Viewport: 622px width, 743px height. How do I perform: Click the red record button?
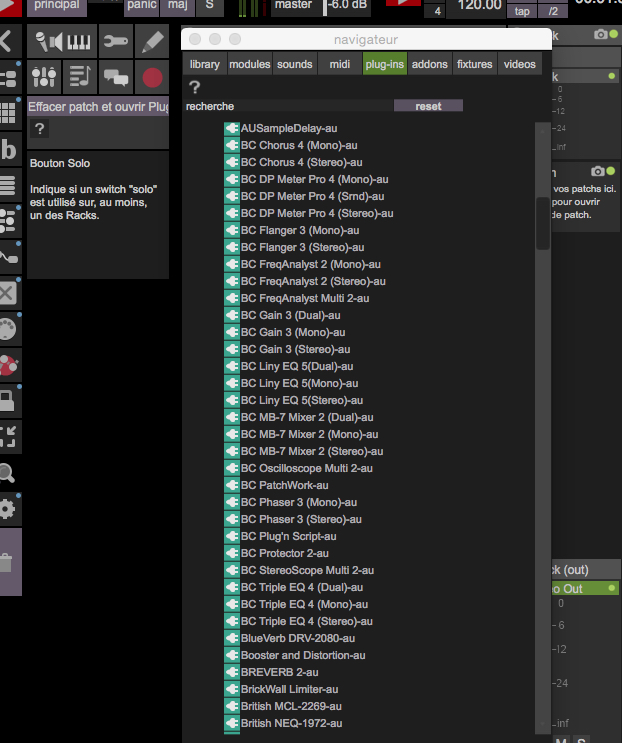(x=152, y=77)
